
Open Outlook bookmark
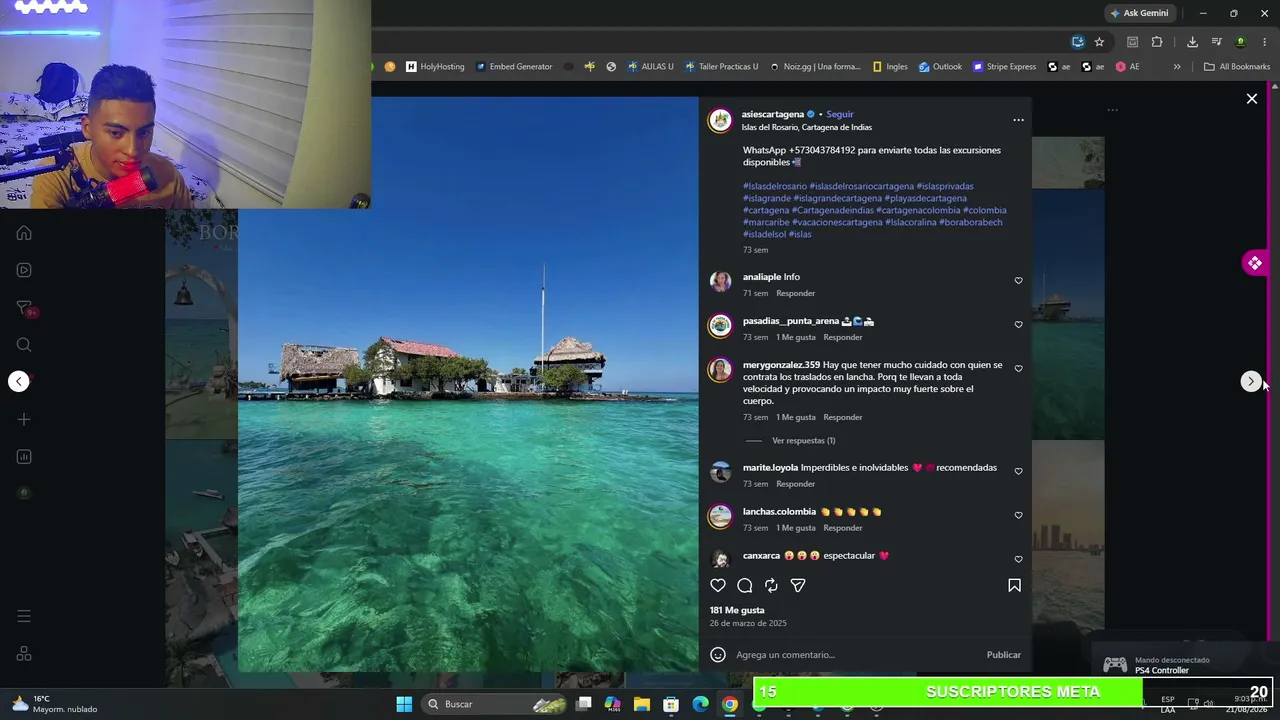click(x=940, y=67)
